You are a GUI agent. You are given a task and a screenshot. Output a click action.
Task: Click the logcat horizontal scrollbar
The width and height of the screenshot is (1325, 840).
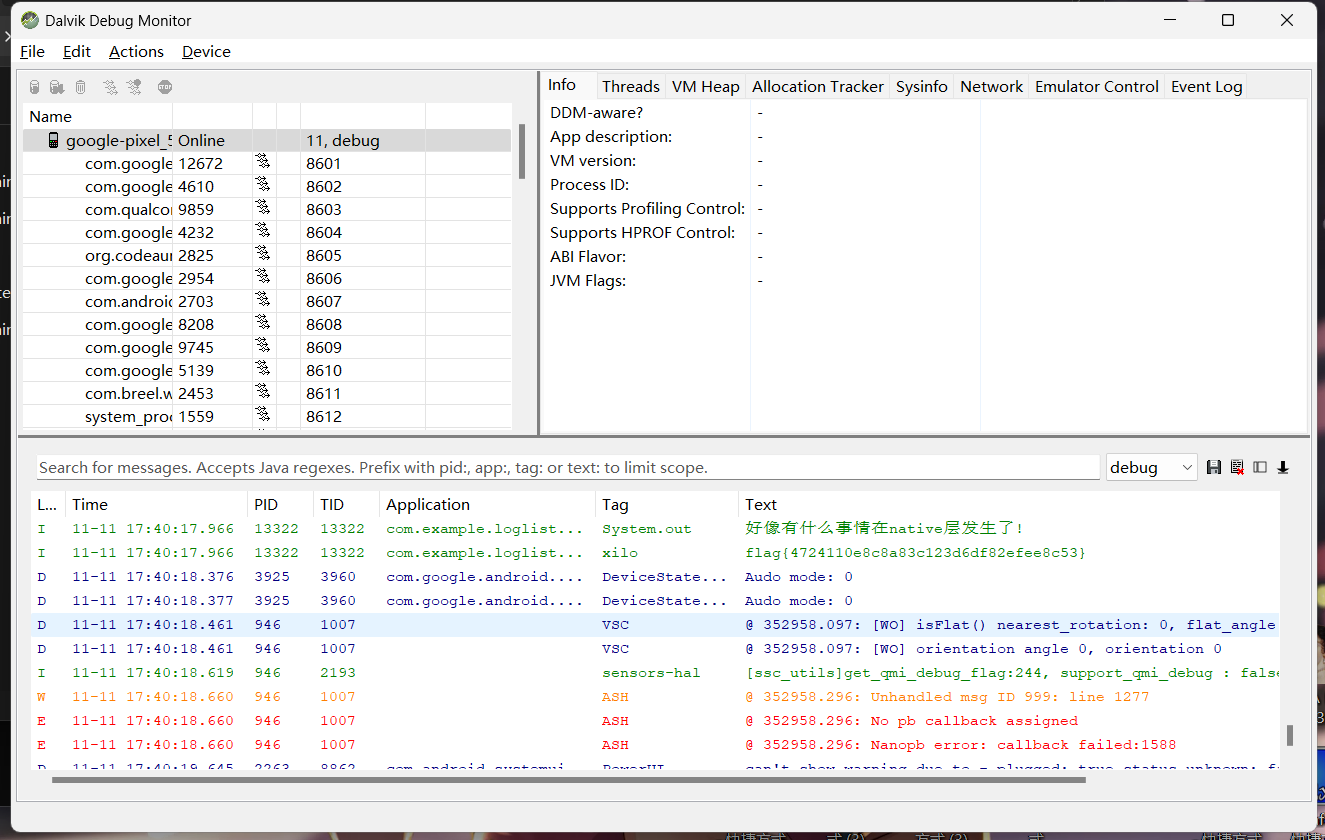tap(568, 779)
